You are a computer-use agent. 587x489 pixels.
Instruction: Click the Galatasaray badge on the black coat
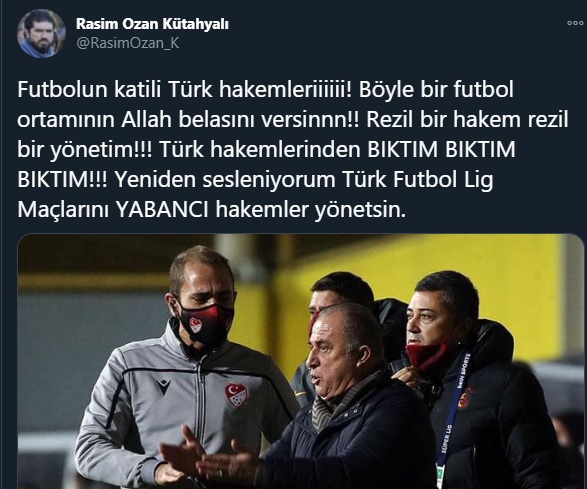(467, 398)
